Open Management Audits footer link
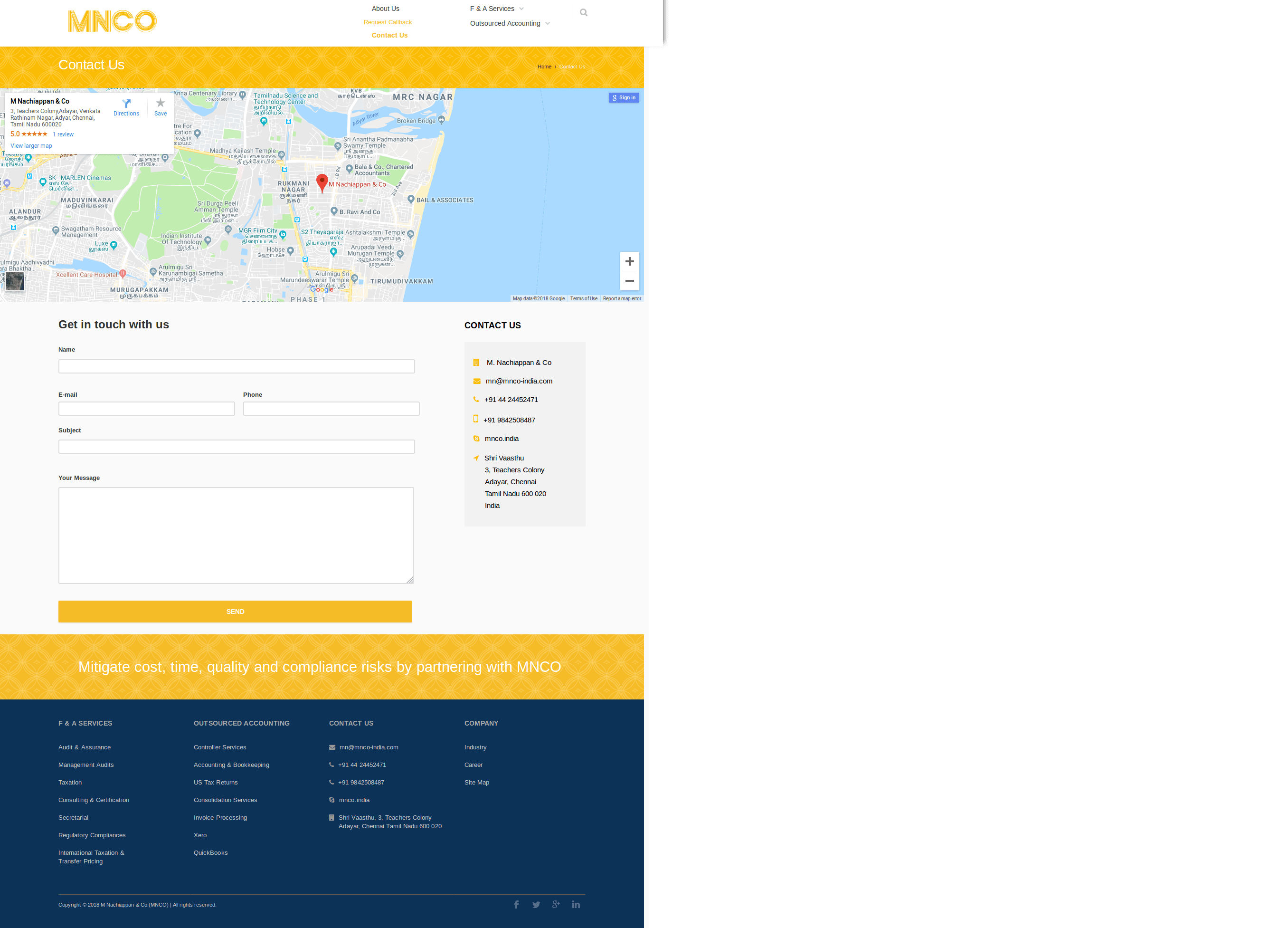The width and height of the screenshot is (1288, 928). click(86, 765)
